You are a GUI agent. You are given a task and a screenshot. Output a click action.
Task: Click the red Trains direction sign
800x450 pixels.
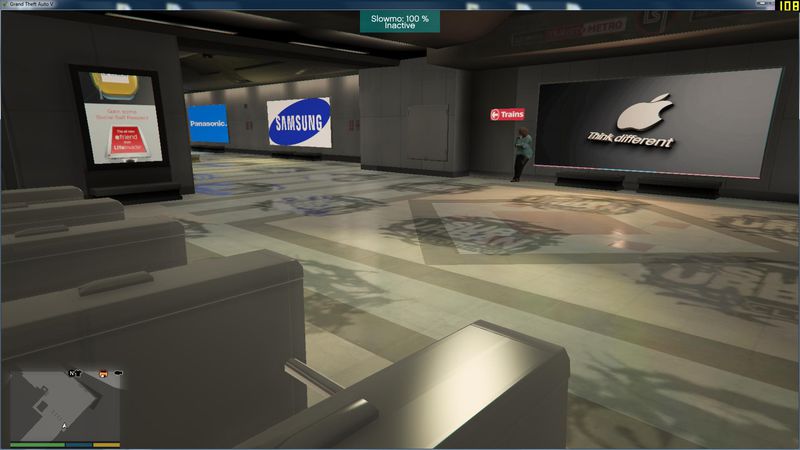pyautogui.click(x=507, y=114)
